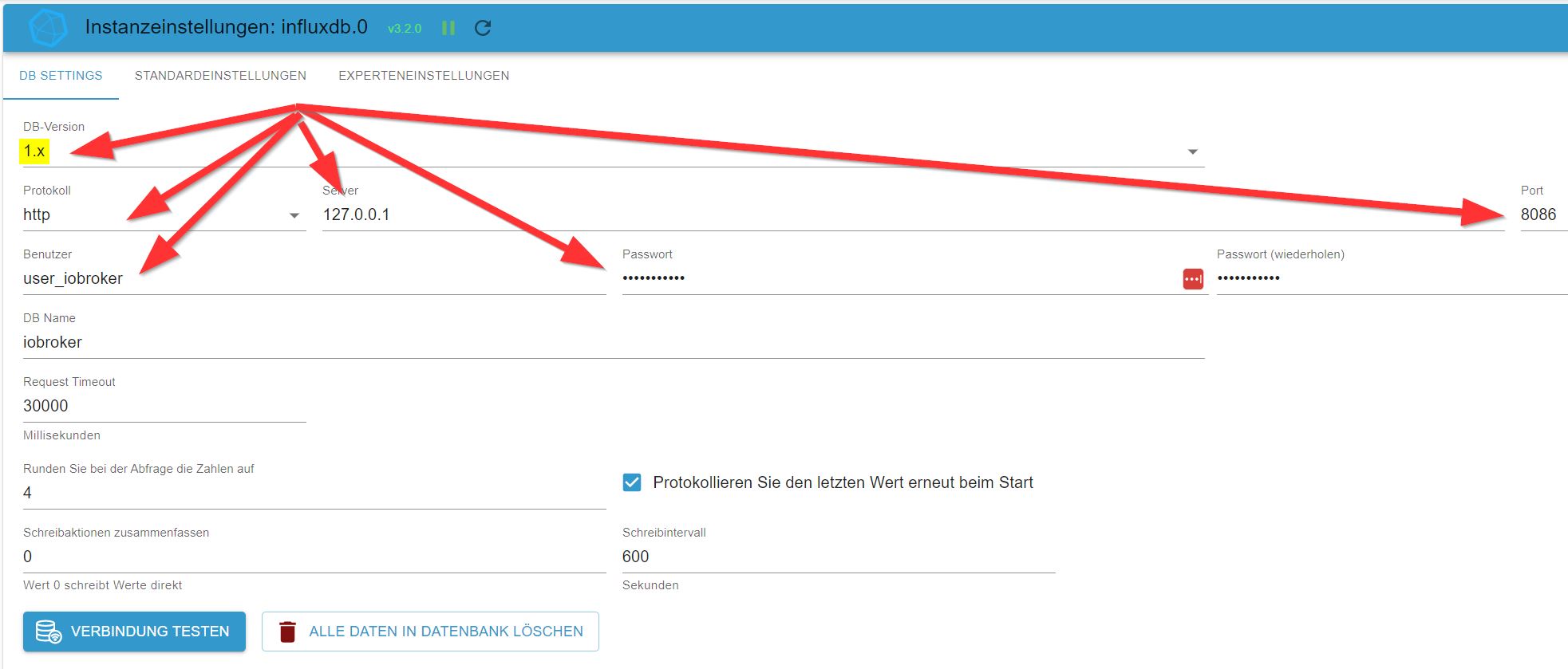Click Alle Daten in Datenbank löschen
Image resolution: width=1568 pixels, height=669 pixels.
pos(430,632)
